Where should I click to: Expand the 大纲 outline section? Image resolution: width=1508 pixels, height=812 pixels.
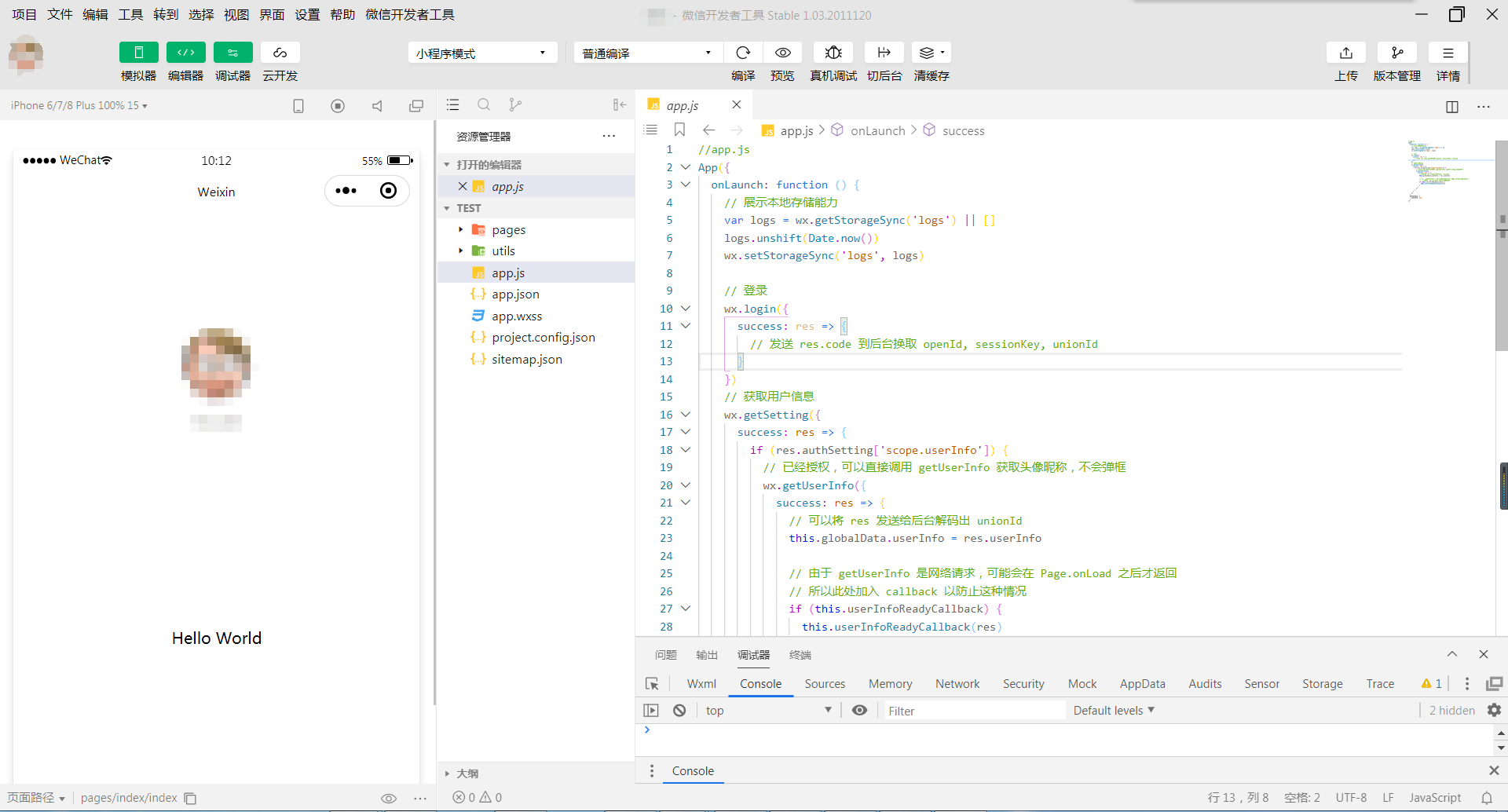(447, 774)
